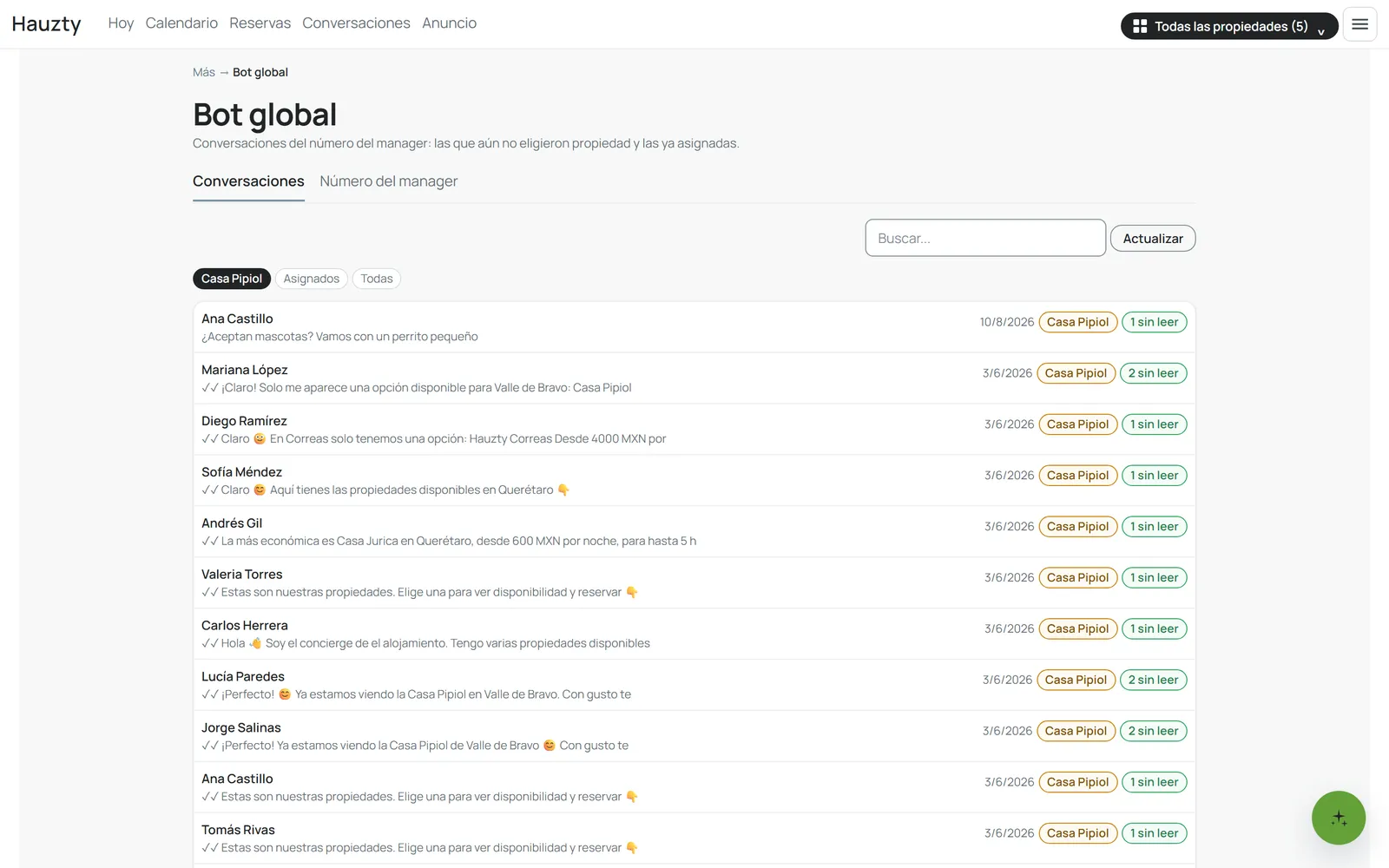Open the hamburger menu icon
The width and height of the screenshot is (1389, 868).
1359,24
